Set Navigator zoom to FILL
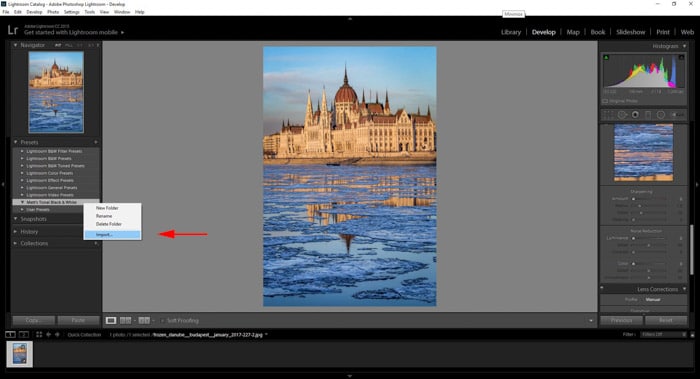Viewport: 700px width, 379px height. pos(69,45)
